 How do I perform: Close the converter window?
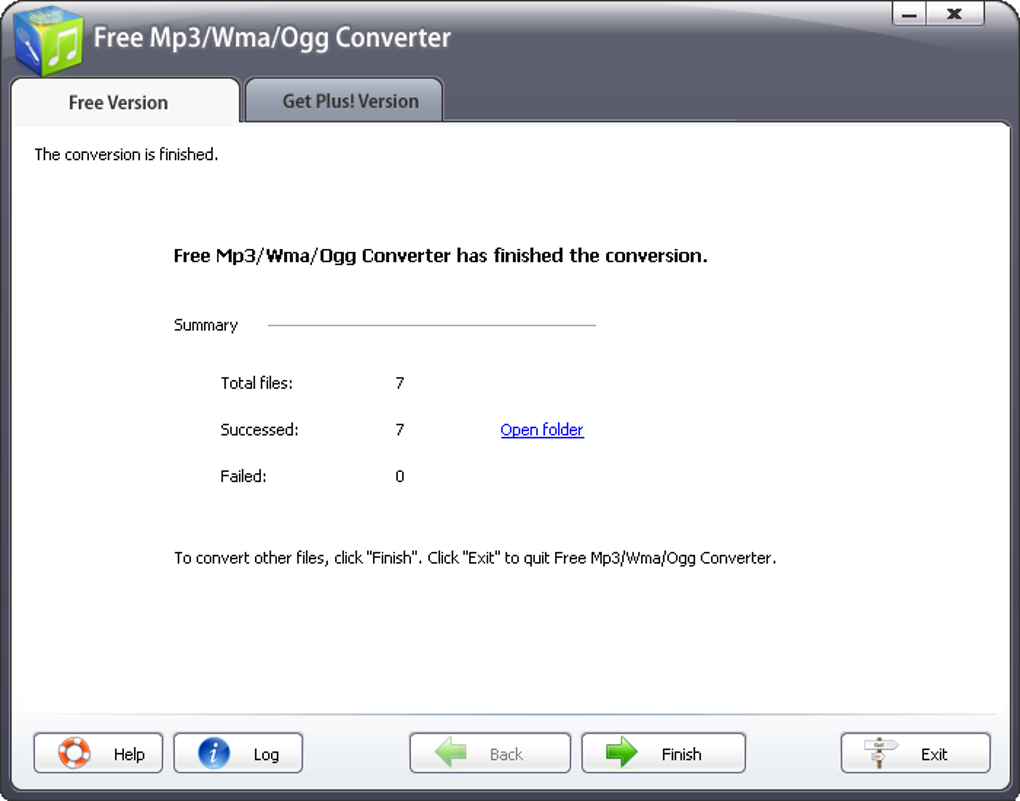click(x=955, y=14)
